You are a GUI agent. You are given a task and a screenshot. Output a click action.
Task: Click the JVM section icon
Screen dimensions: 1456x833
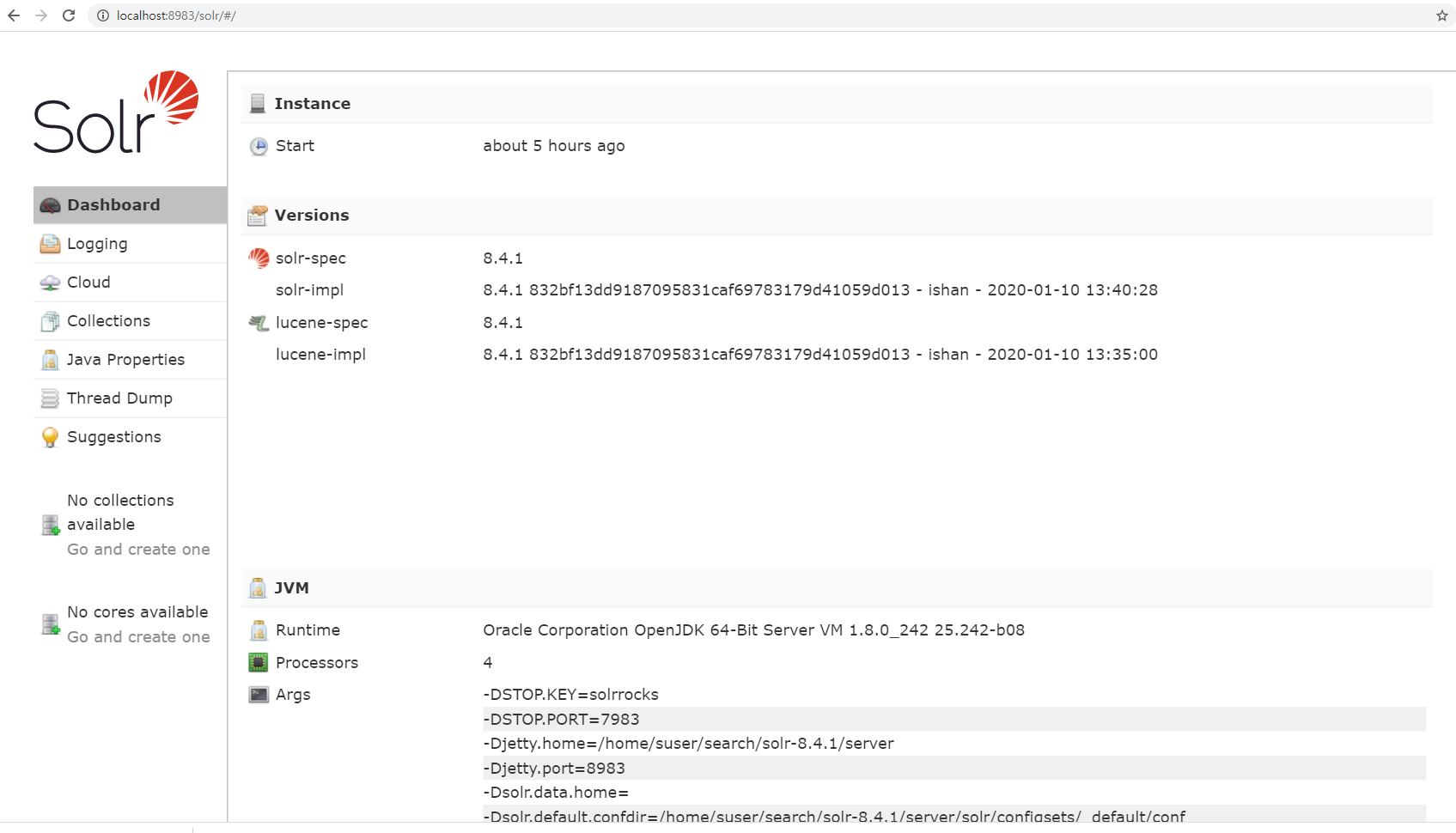258,588
